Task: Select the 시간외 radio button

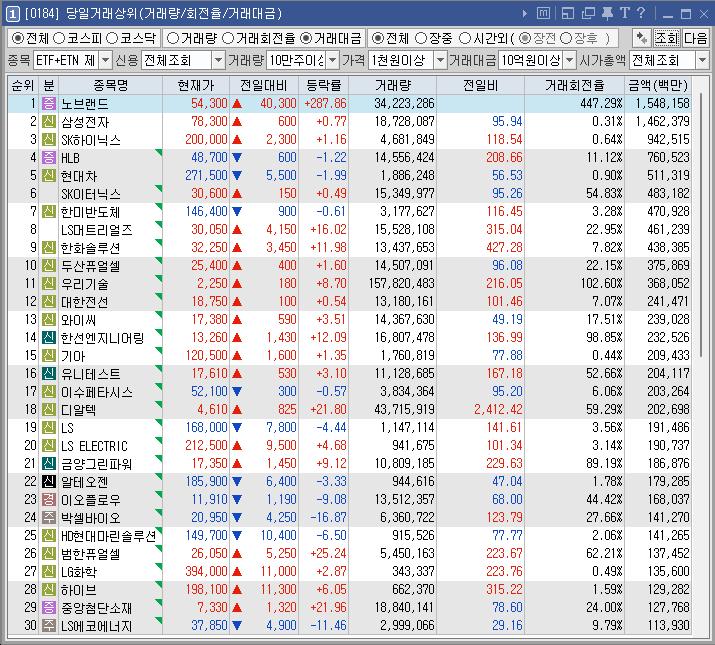Action: (x=464, y=38)
